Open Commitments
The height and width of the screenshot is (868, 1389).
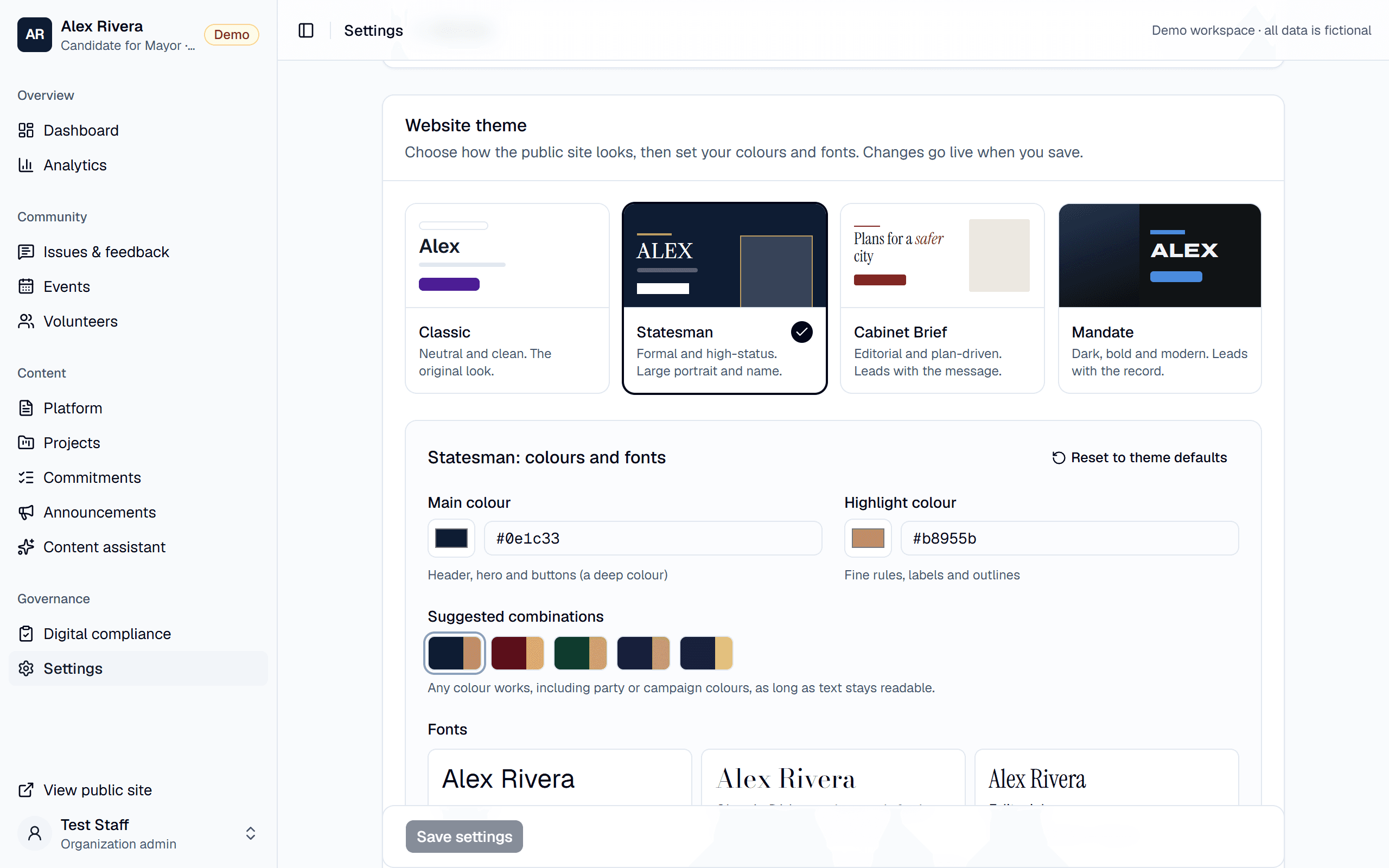(138, 477)
